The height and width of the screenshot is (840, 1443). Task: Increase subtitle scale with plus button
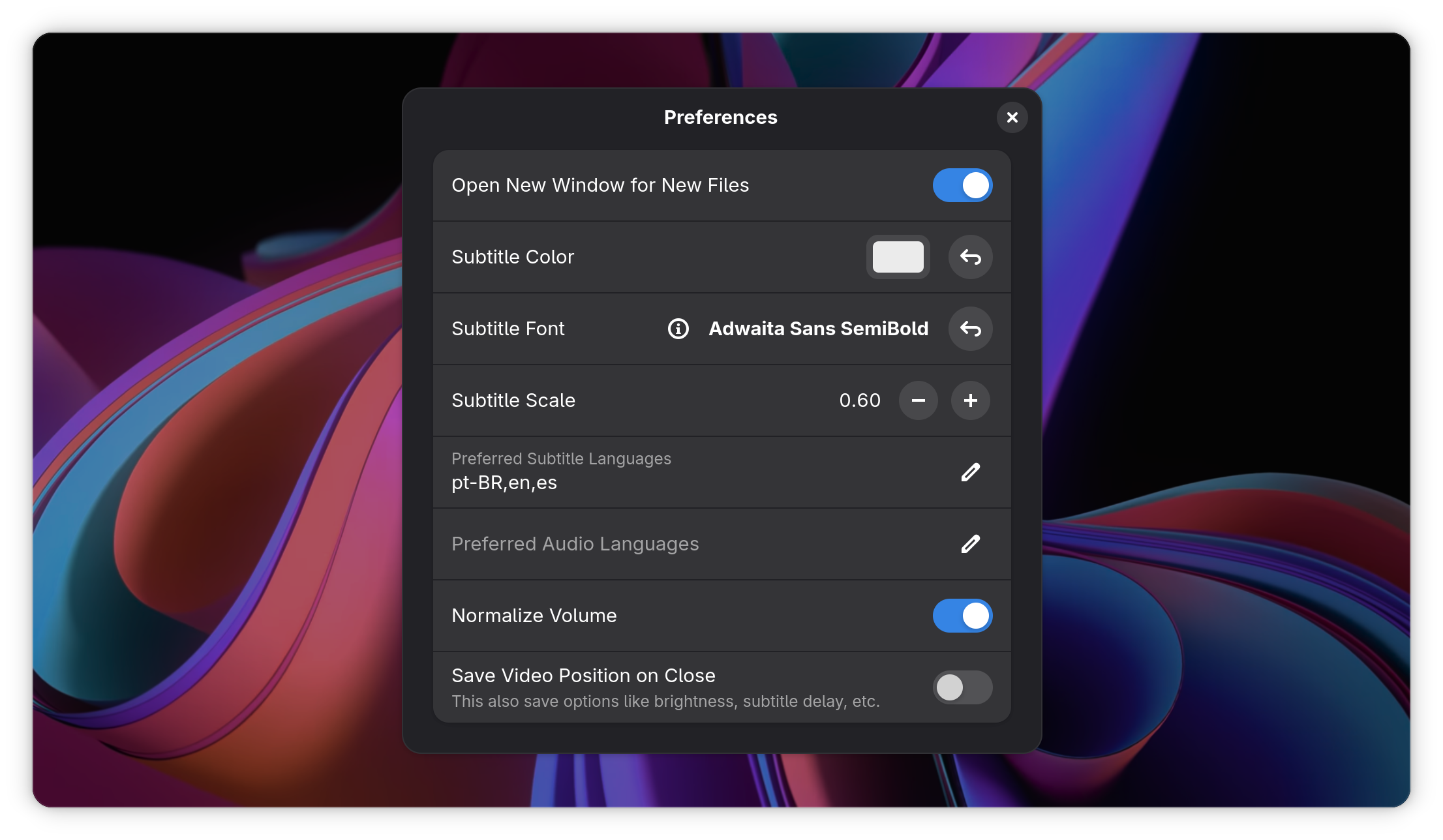coord(970,400)
